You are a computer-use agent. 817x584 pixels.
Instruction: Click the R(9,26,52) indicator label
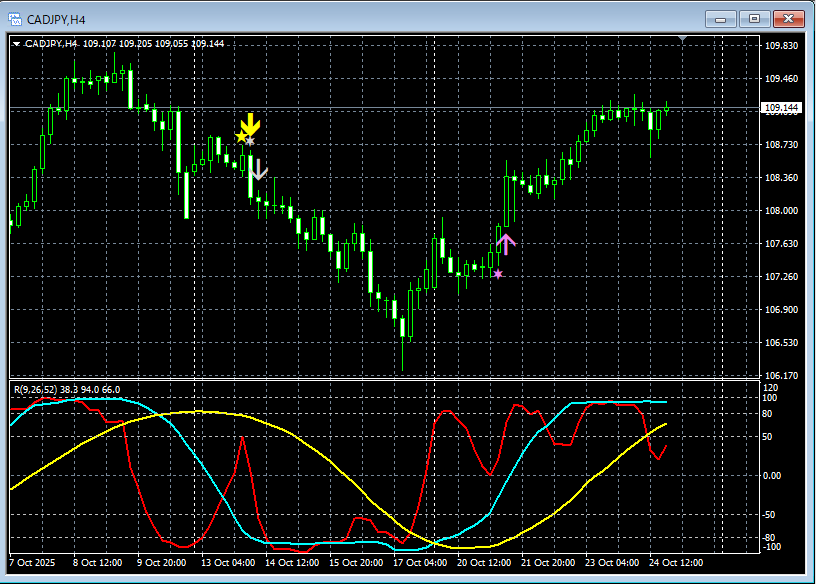coord(38,388)
